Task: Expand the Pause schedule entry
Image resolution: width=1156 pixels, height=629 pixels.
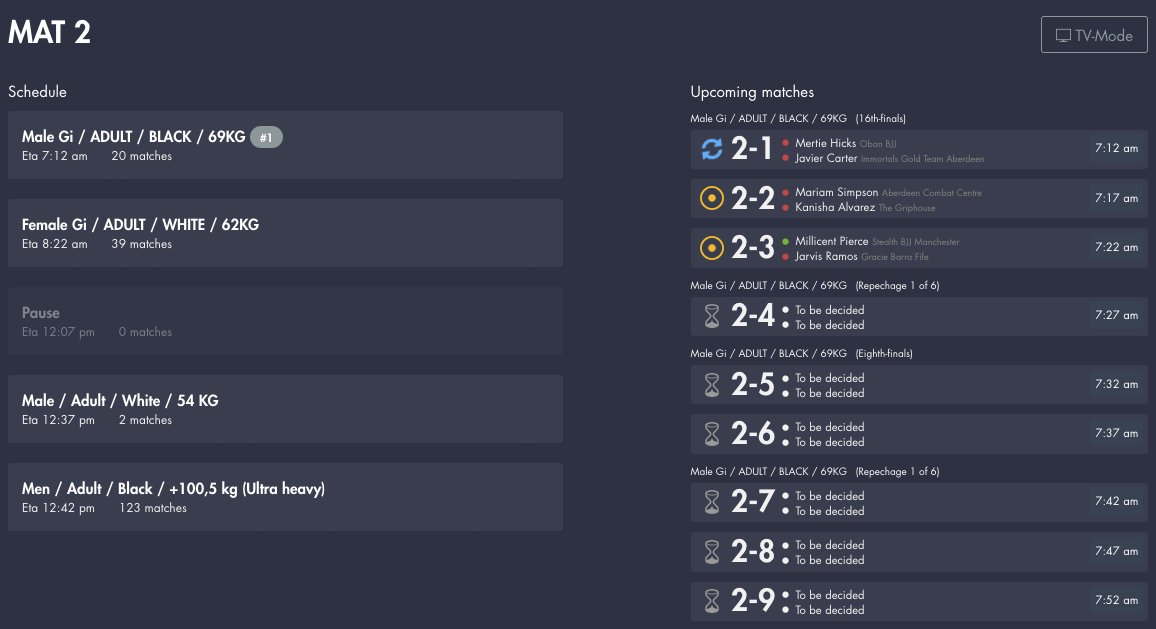Action: 286,321
